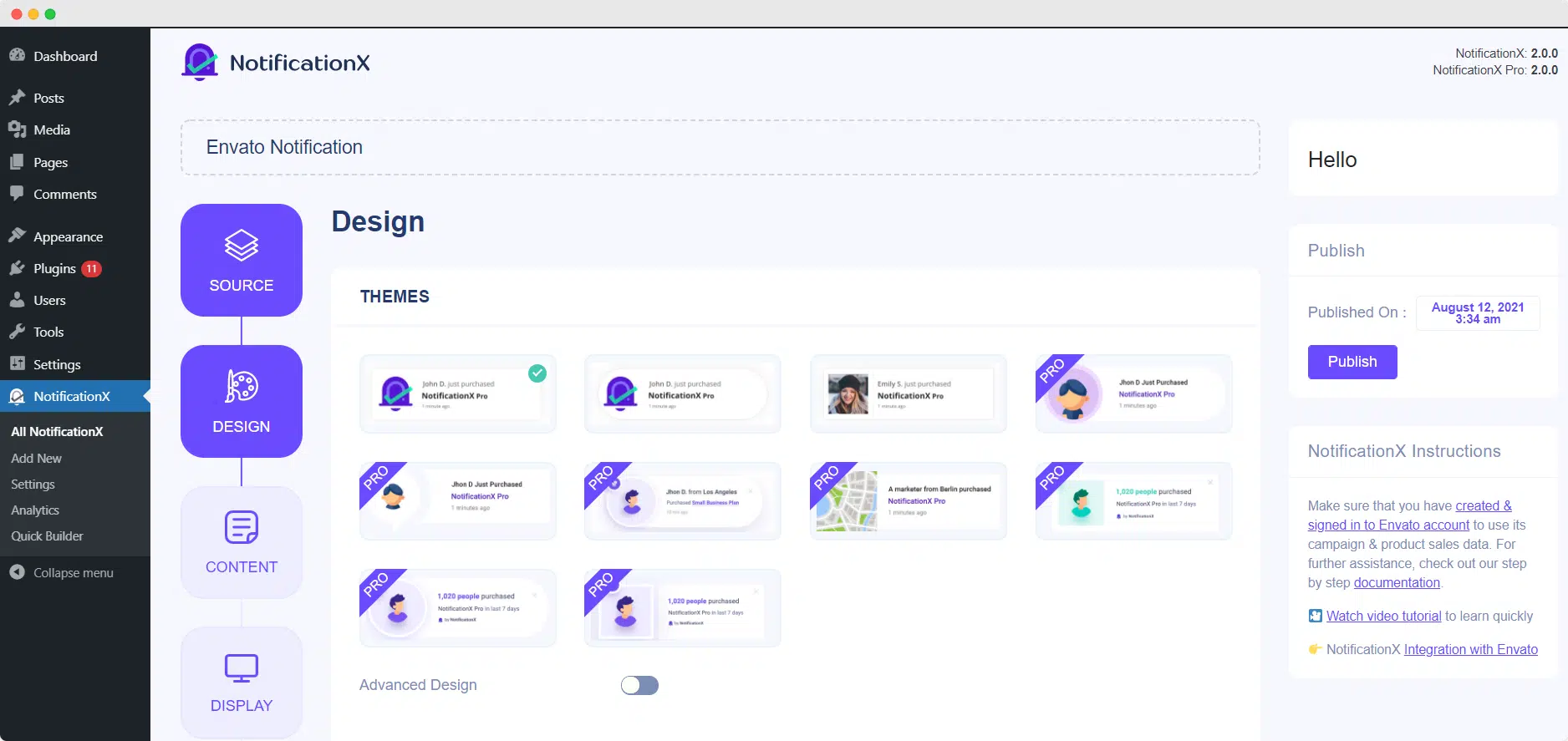This screenshot has height=741, width=1568.
Task: Click the Publish button
Action: pos(1352,362)
